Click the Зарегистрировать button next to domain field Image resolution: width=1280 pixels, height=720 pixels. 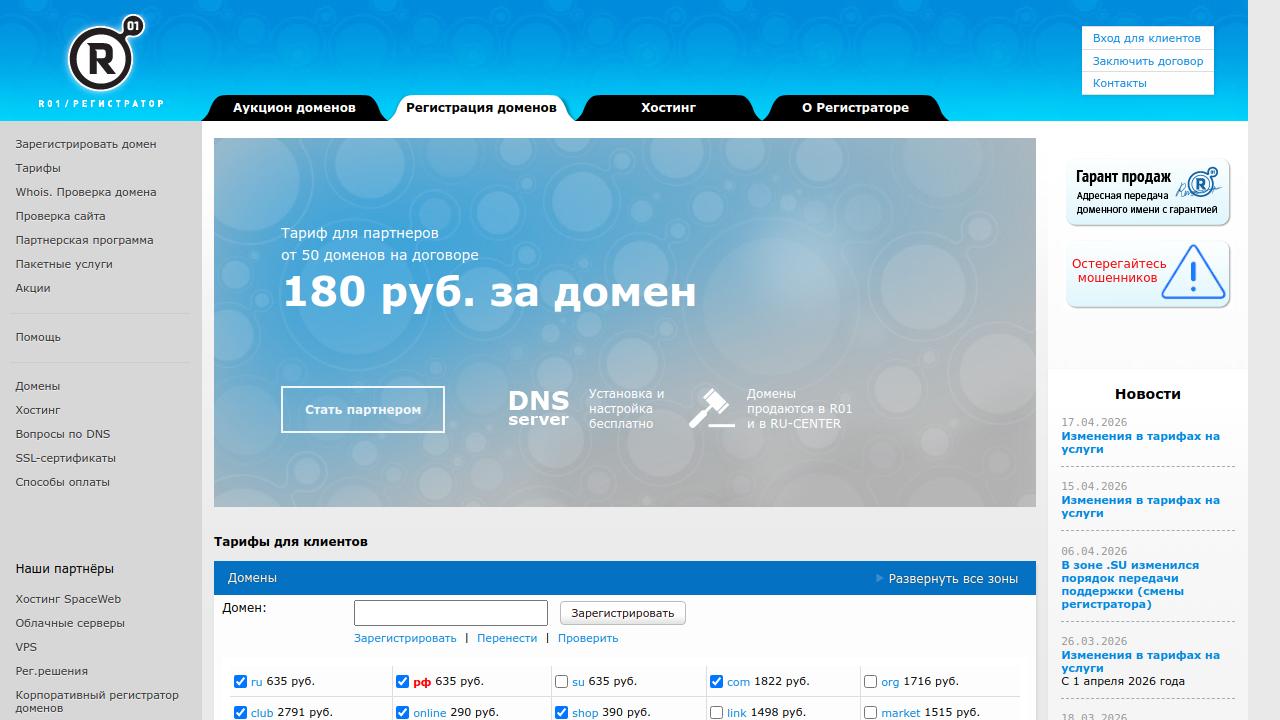623,613
